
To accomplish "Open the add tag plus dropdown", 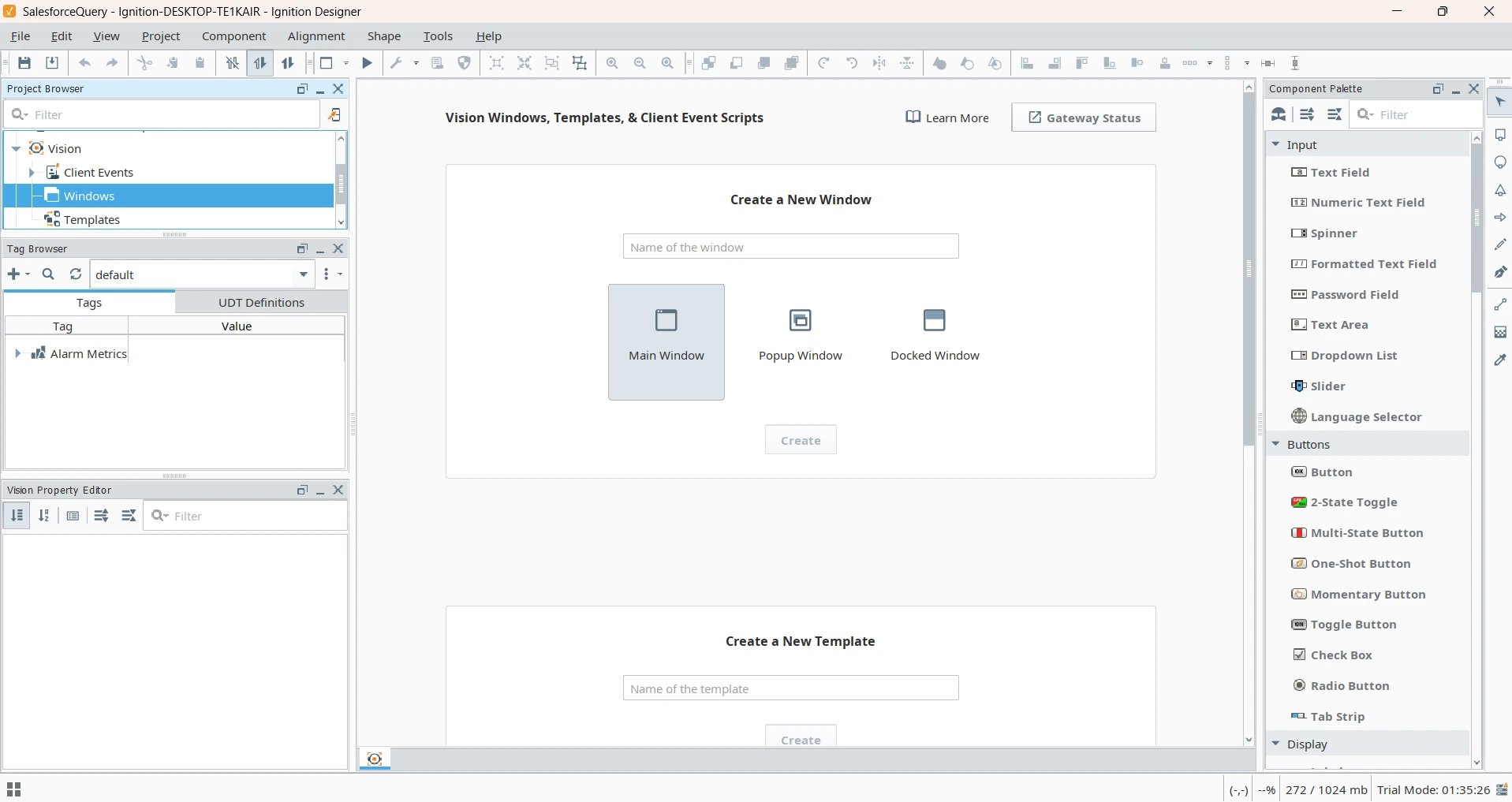I will (x=19, y=274).
